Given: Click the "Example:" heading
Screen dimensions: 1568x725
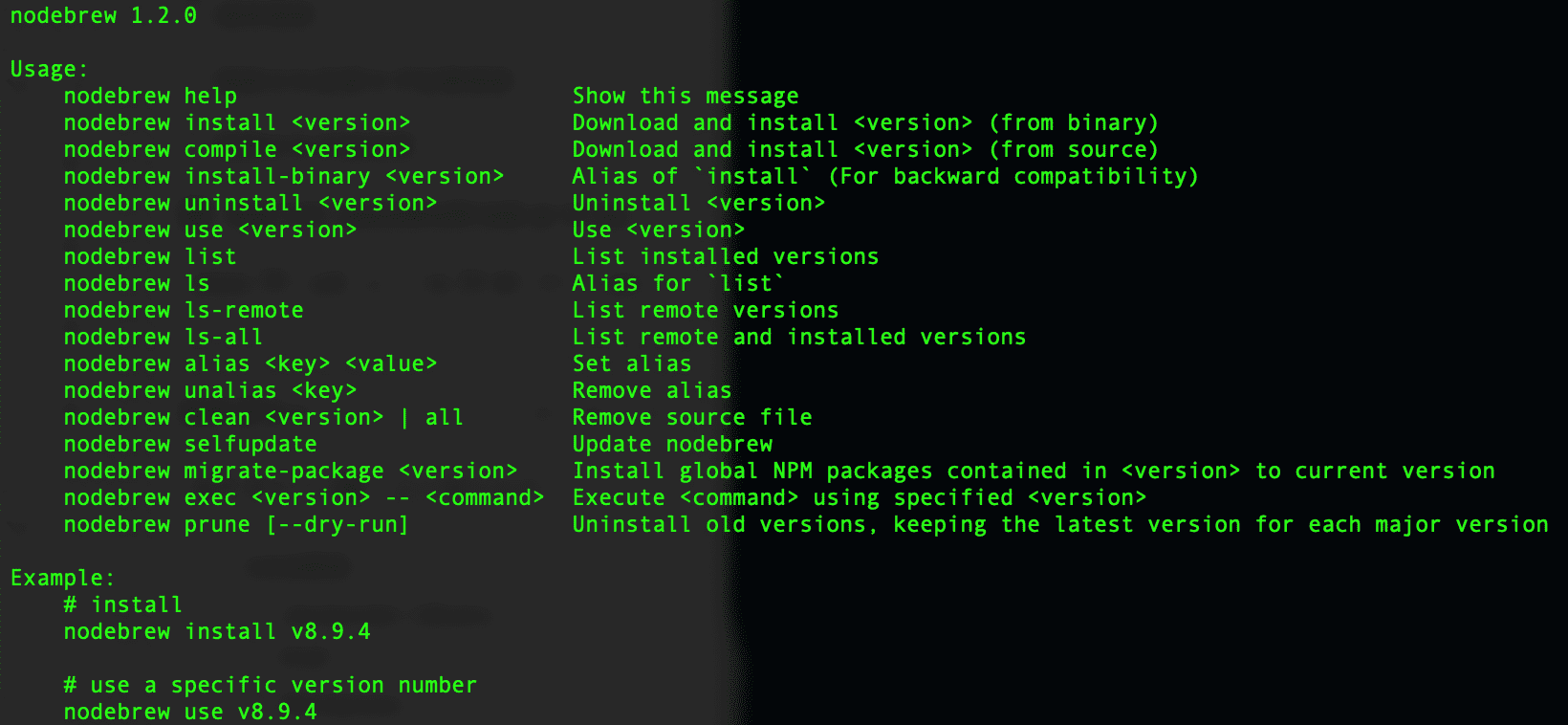Looking at the screenshot, I should pos(62,579).
